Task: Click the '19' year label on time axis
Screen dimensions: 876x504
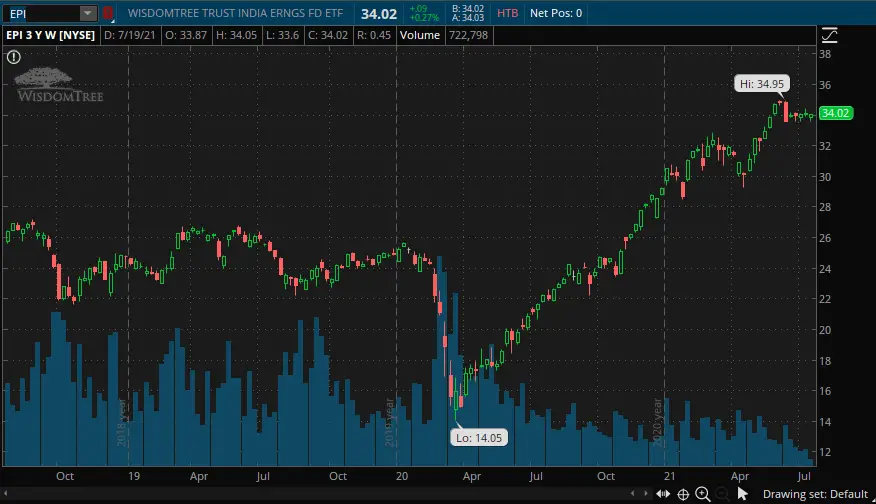Action: point(134,476)
